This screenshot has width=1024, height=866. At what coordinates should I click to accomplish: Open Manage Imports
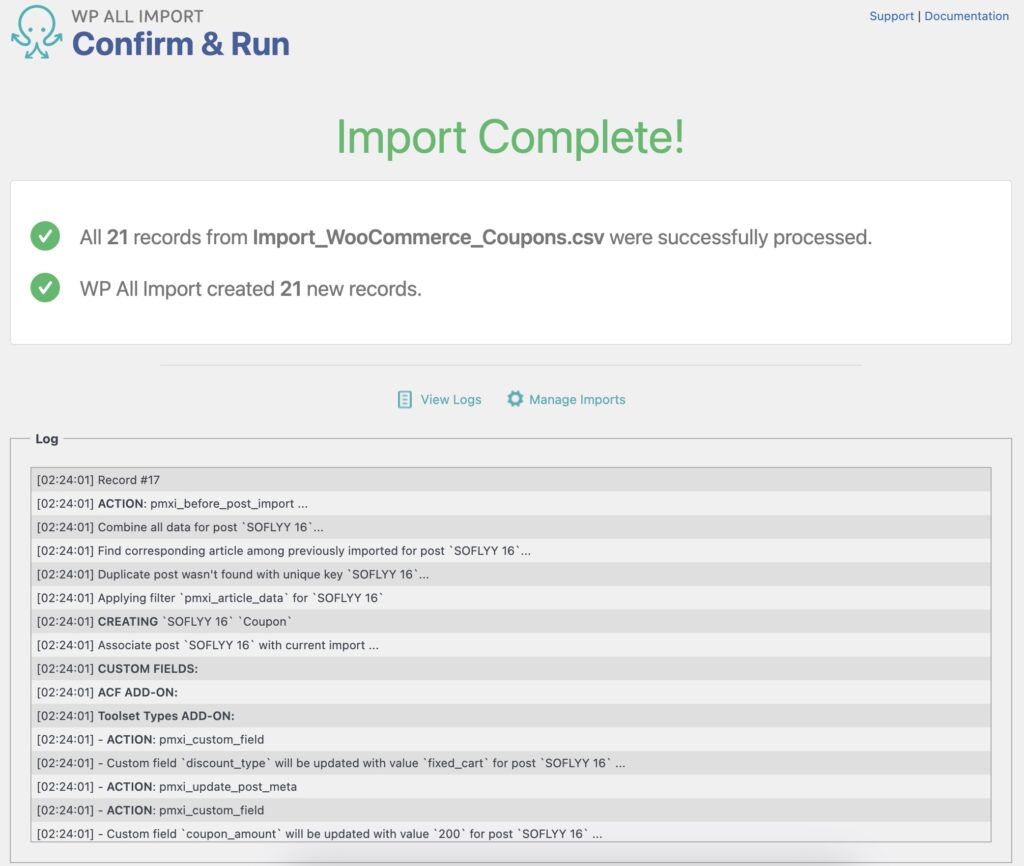coord(577,398)
